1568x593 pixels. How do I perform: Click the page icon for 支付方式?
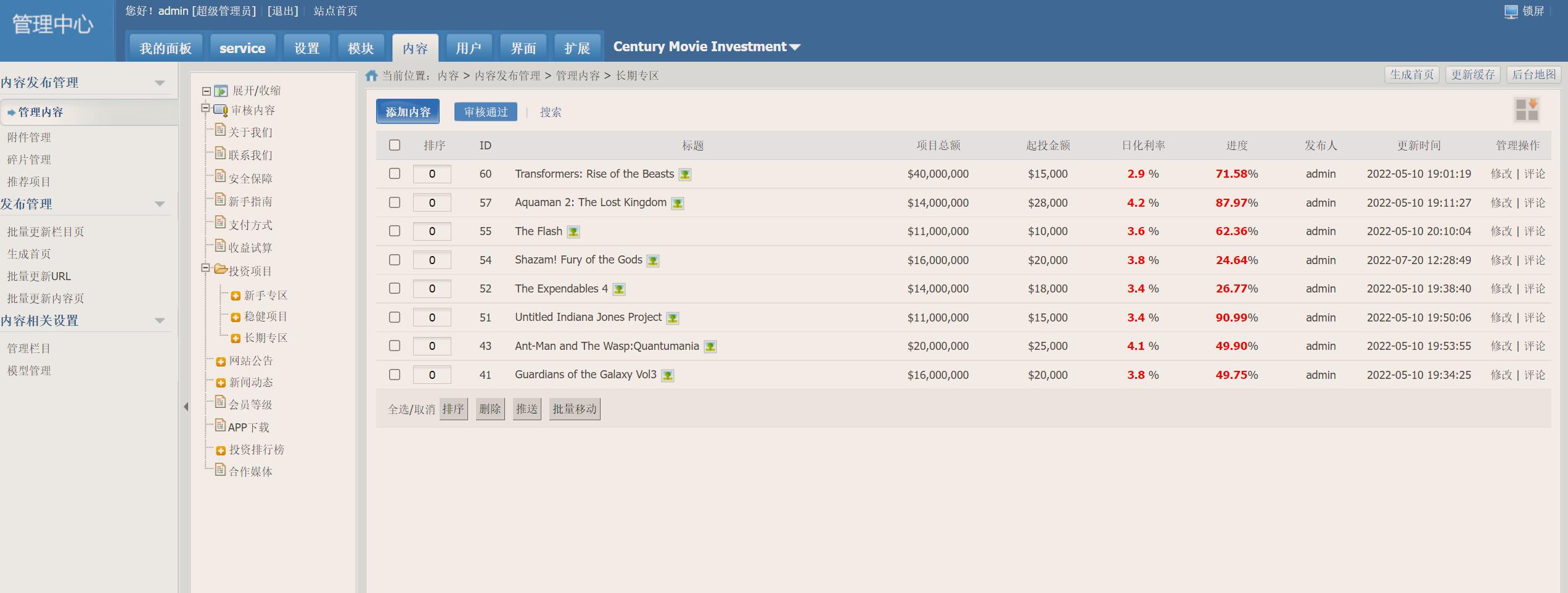tap(220, 222)
